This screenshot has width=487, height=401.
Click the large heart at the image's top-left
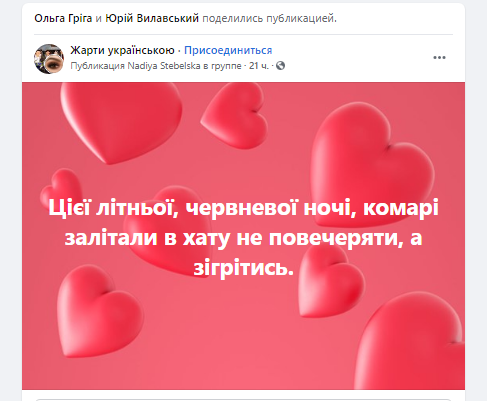[x=120, y=120]
